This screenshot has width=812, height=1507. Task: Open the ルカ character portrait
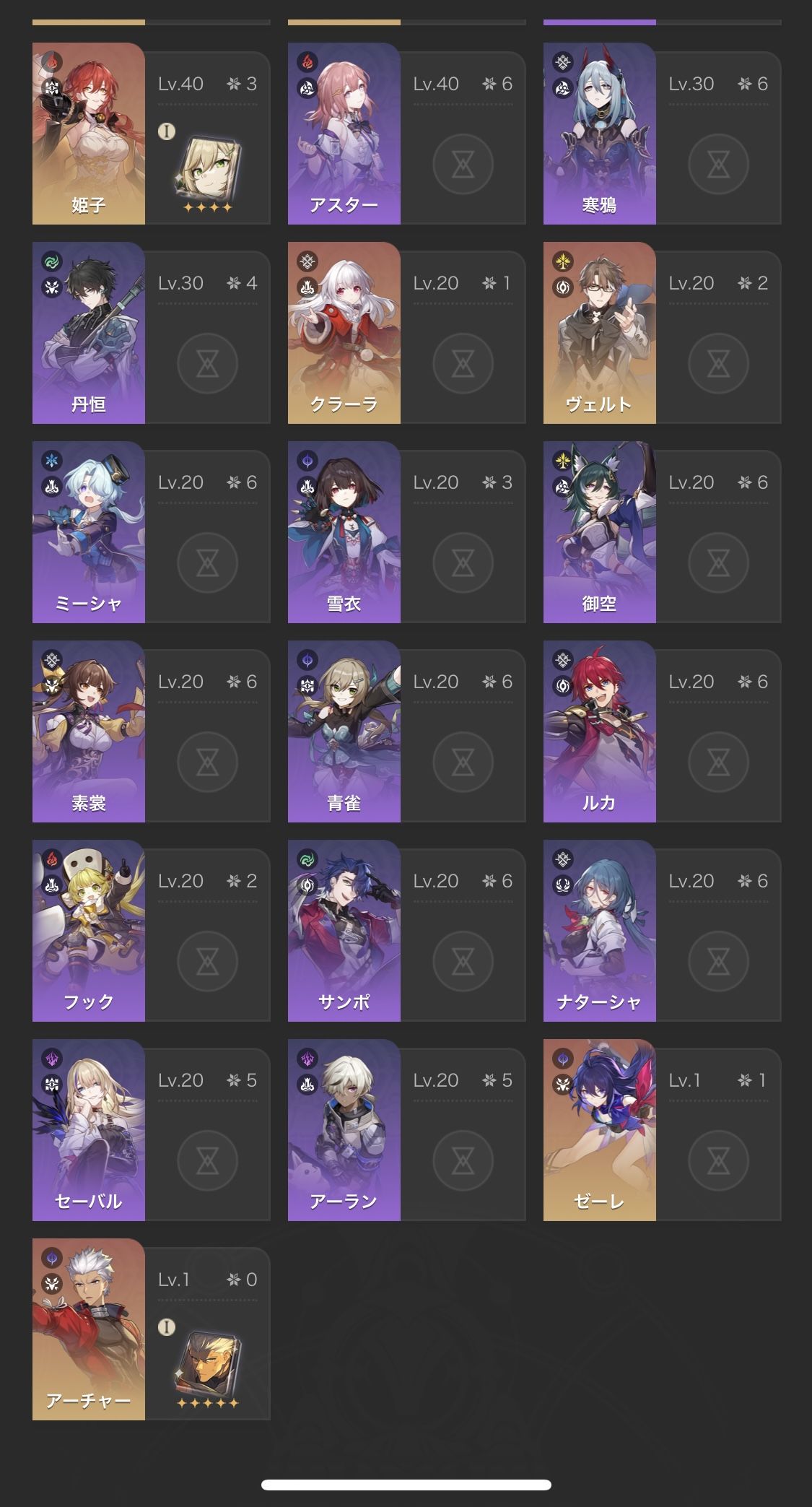click(x=600, y=731)
